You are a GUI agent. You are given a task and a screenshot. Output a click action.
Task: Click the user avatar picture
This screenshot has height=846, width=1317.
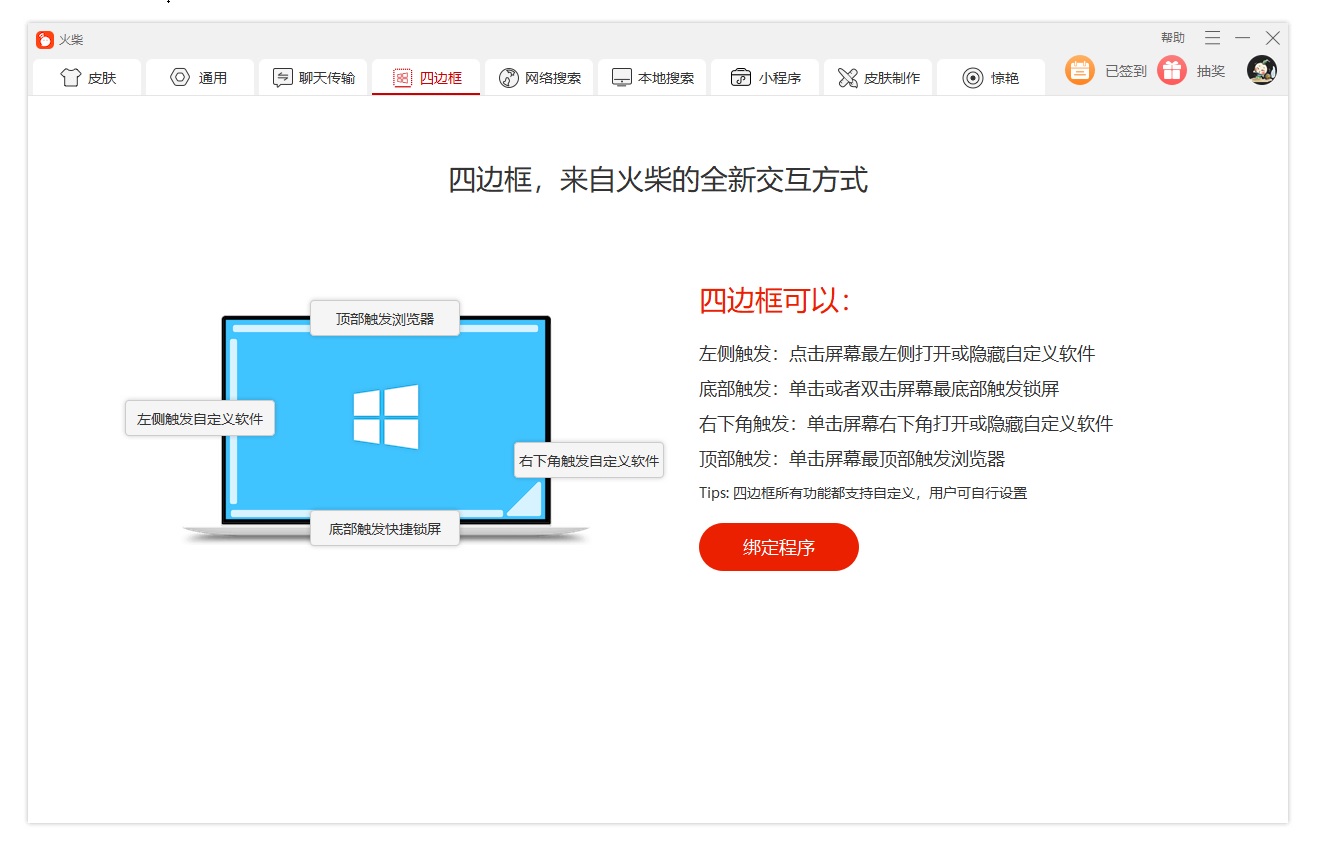pyautogui.click(x=1261, y=71)
